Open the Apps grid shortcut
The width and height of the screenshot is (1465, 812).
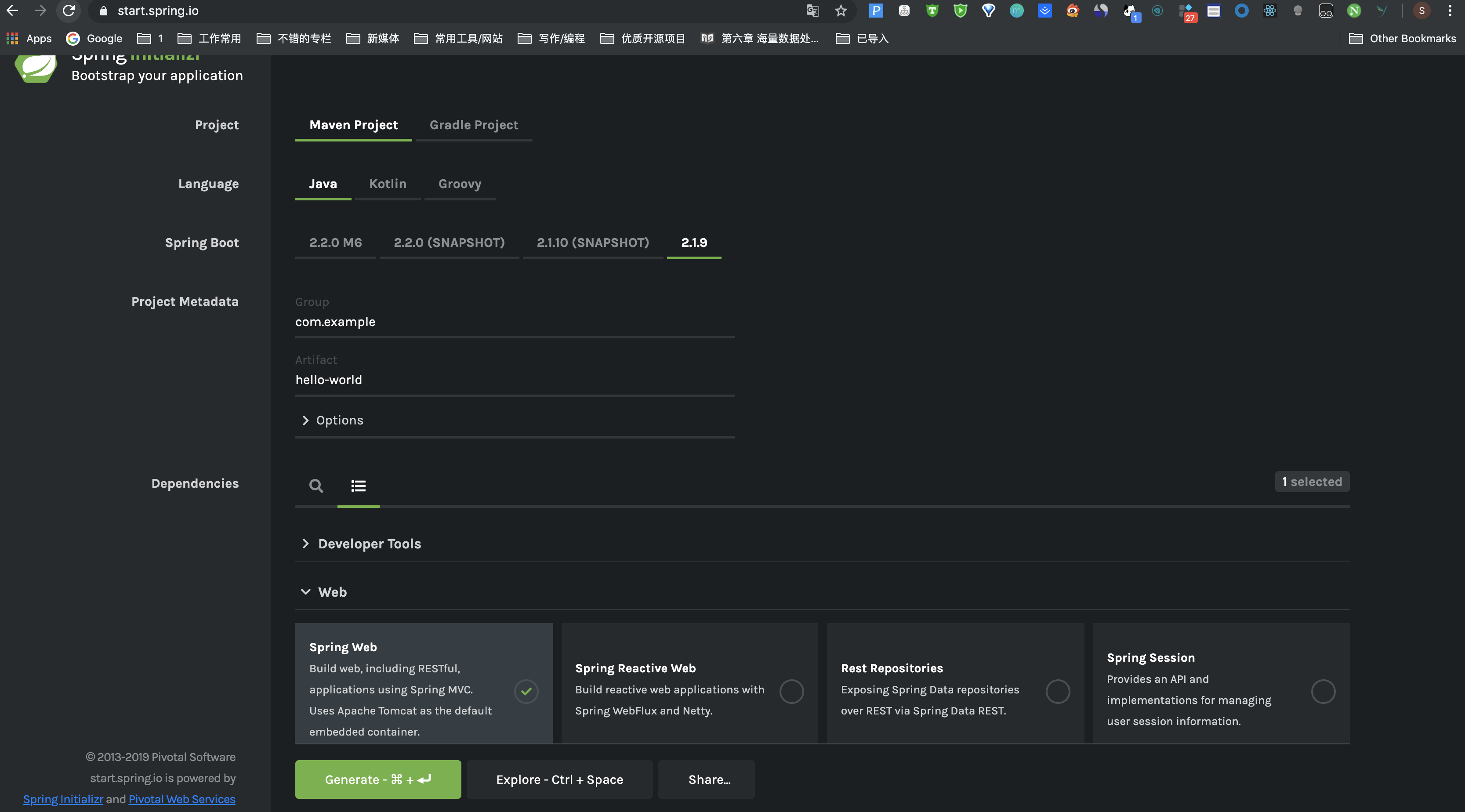point(12,38)
